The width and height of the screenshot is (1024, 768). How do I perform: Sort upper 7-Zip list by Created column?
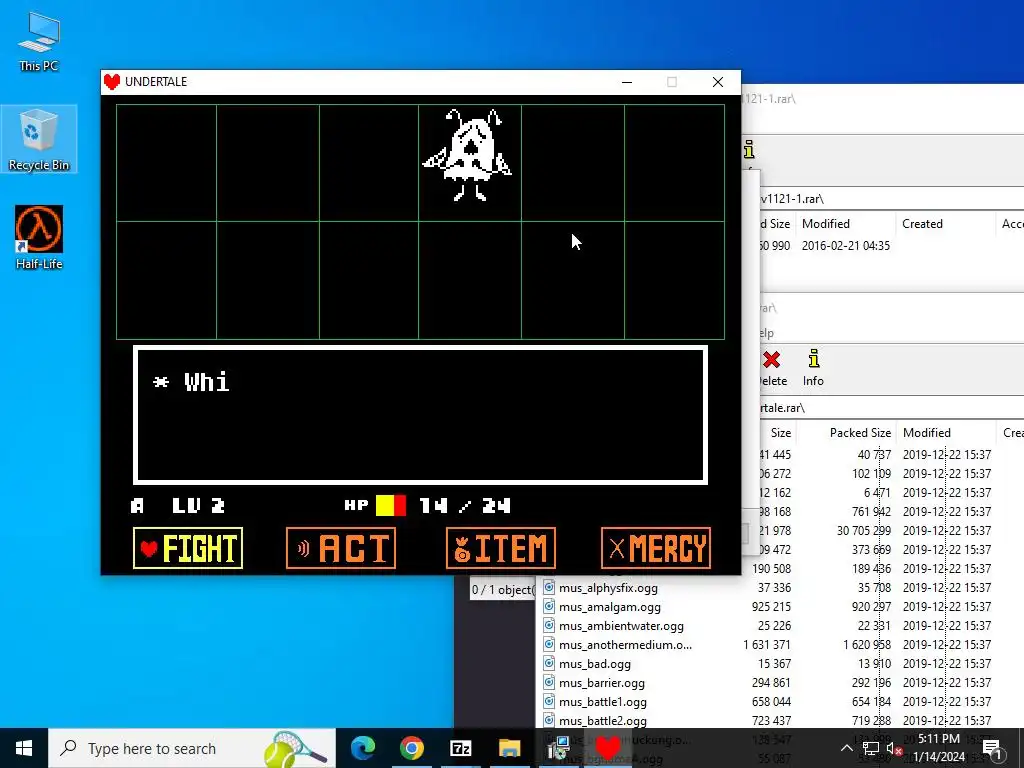[922, 223]
